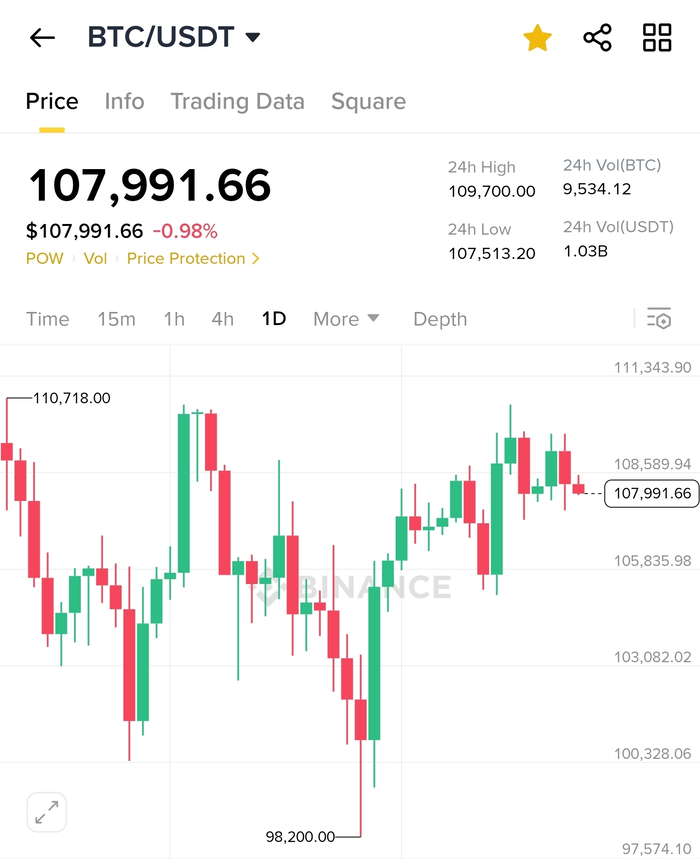Toggle the favorite star icon
This screenshot has height=859, width=700.
(x=537, y=38)
